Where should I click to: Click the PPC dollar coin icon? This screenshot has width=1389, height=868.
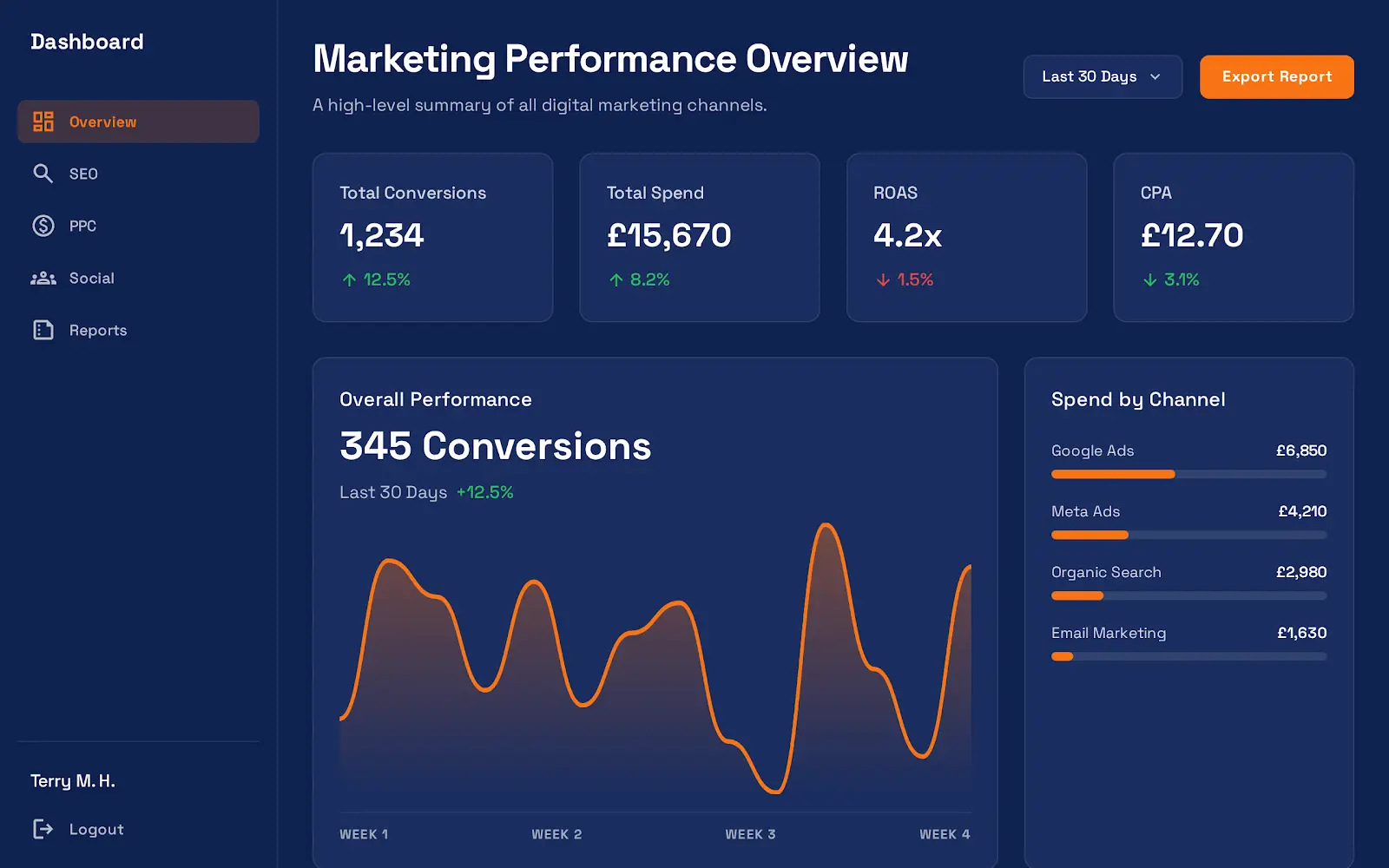[x=43, y=226]
